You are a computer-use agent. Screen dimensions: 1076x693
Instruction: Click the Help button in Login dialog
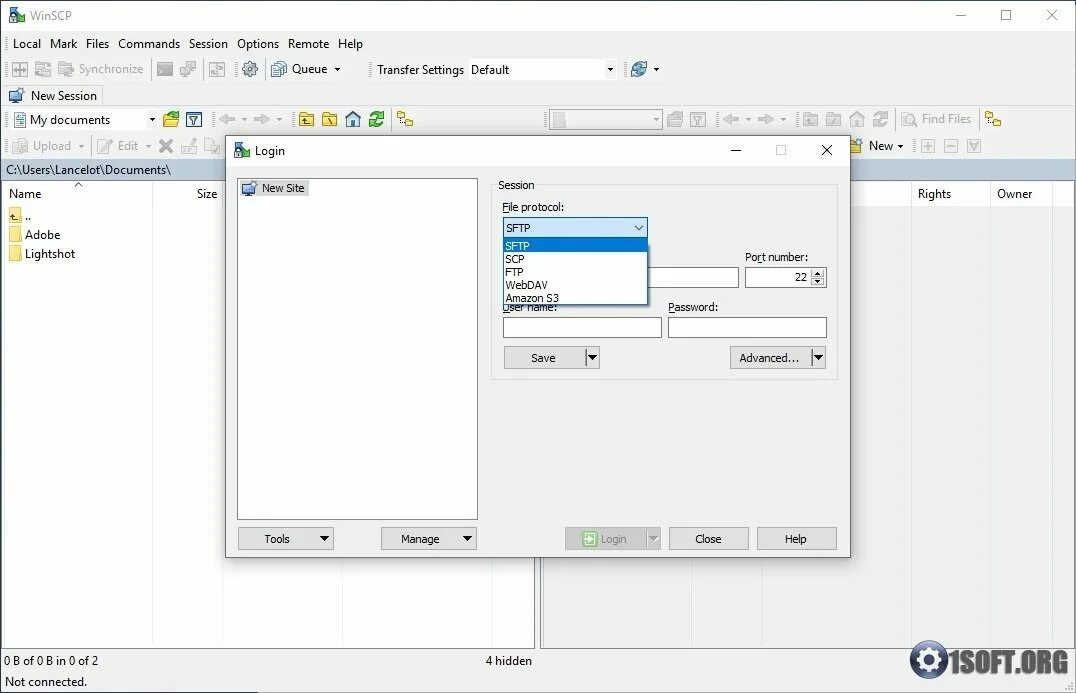(x=796, y=539)
